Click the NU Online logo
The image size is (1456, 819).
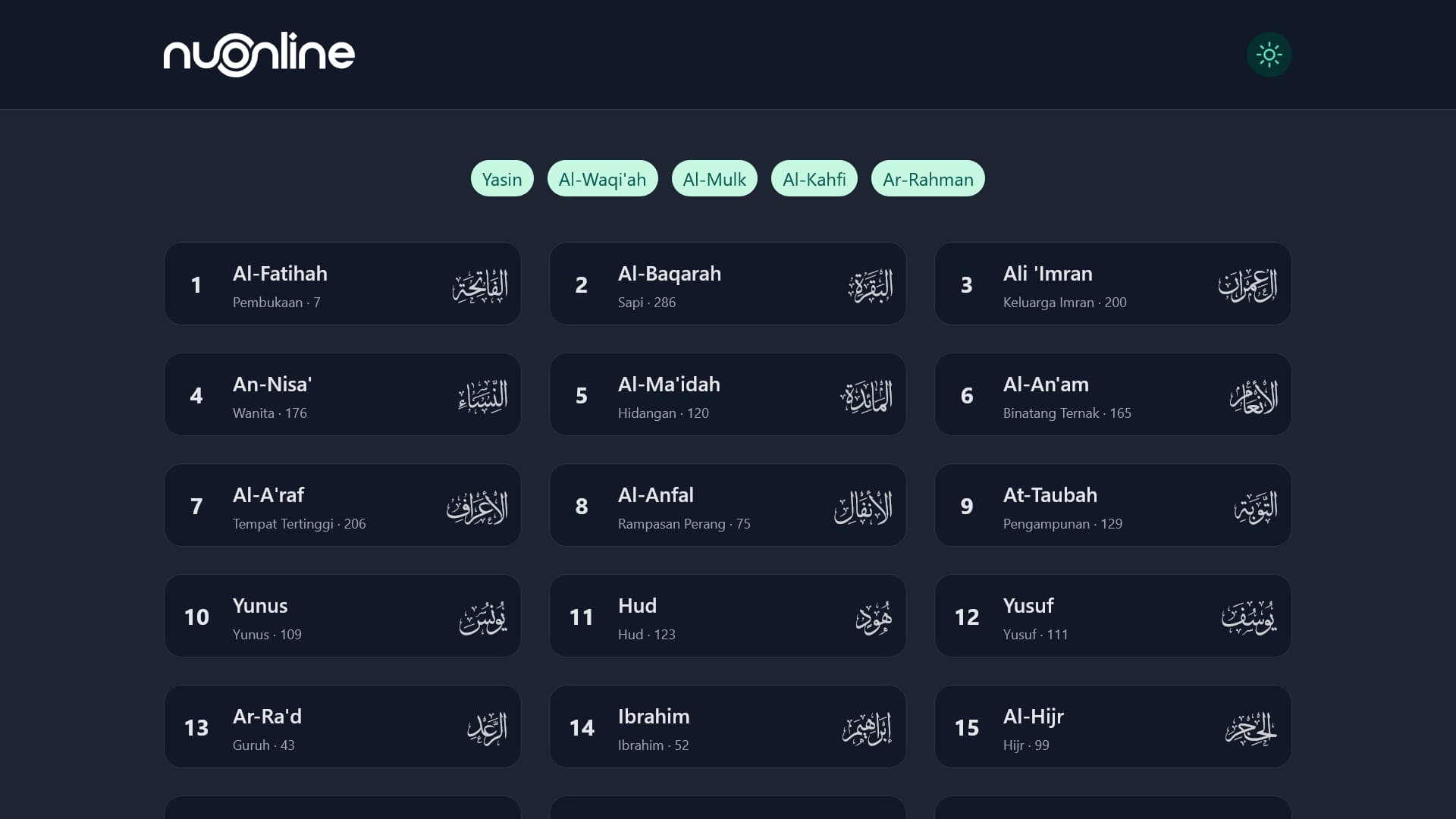[x=259, y=54]
